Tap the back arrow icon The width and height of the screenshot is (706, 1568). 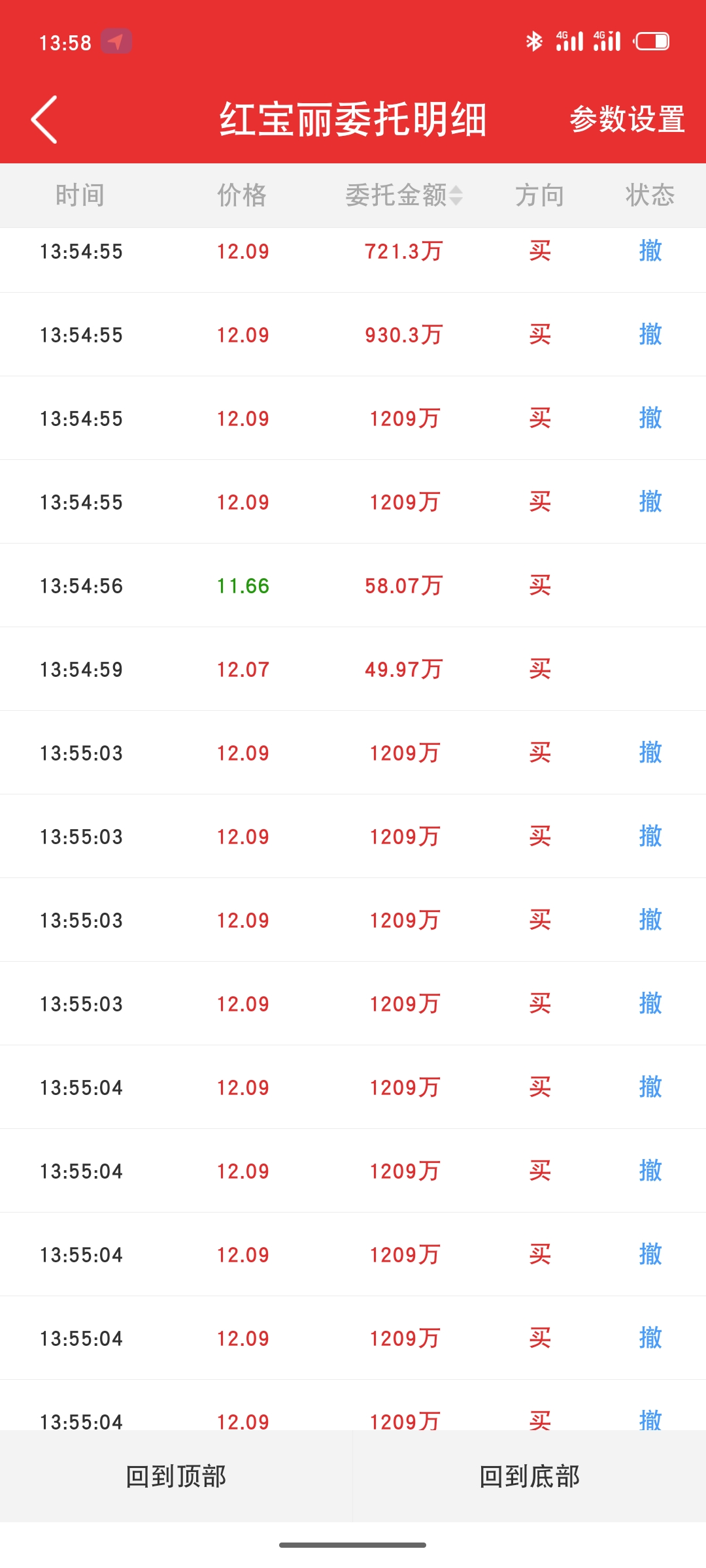tap(44, 120)
